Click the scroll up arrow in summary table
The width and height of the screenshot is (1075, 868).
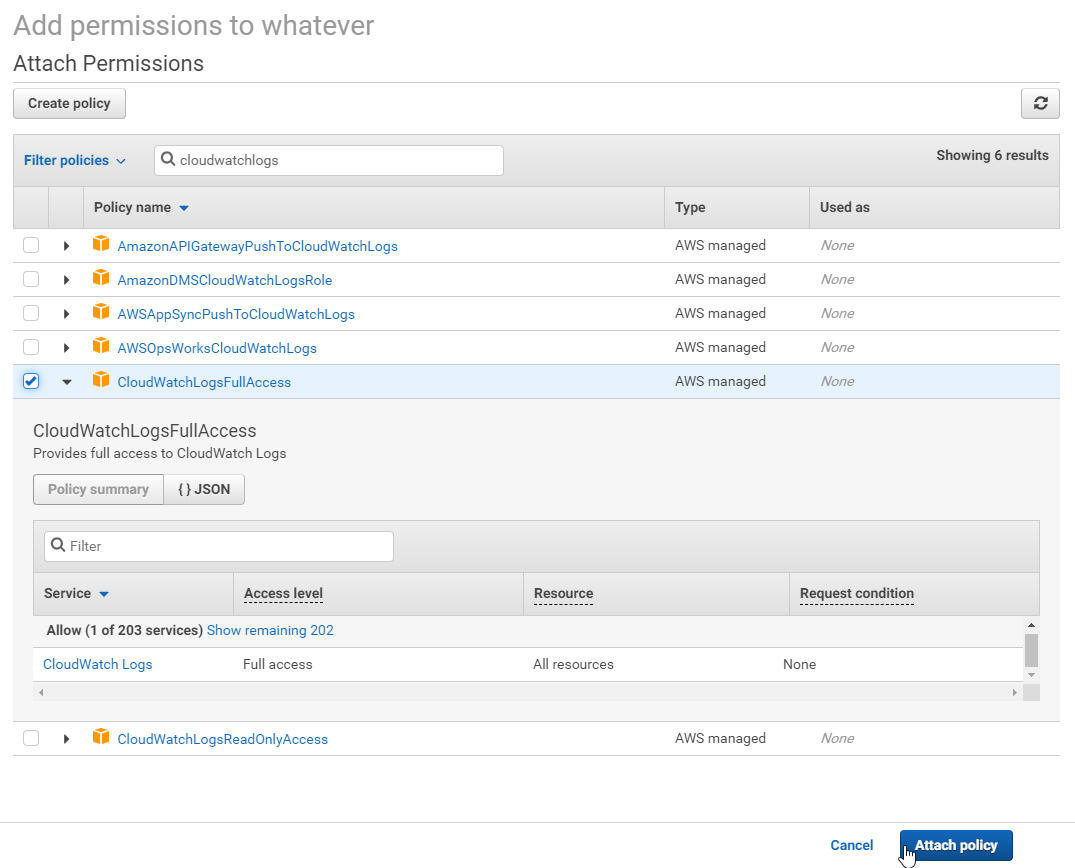pos(1031,625)
